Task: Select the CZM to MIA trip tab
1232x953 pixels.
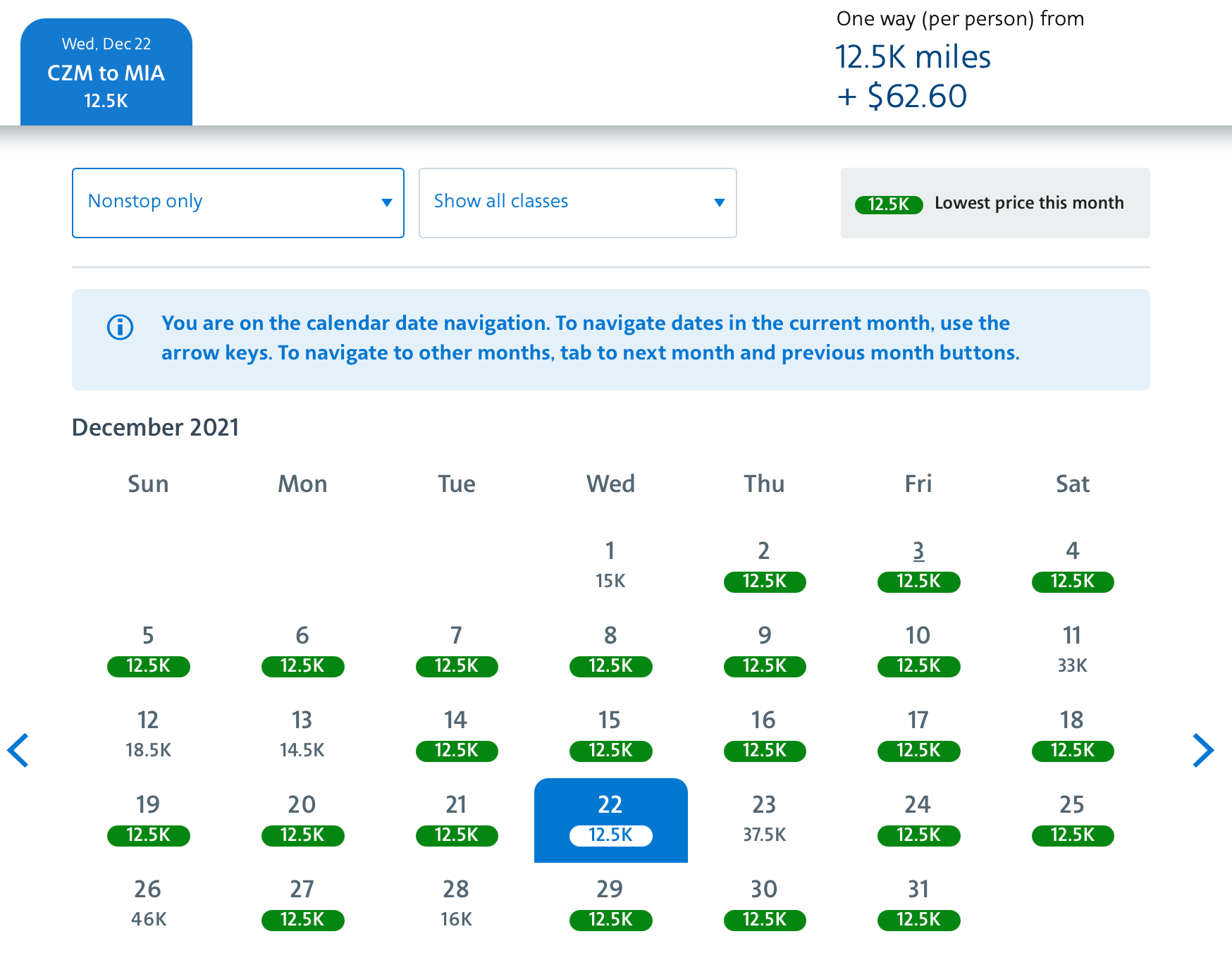Action: click(106, 73)
